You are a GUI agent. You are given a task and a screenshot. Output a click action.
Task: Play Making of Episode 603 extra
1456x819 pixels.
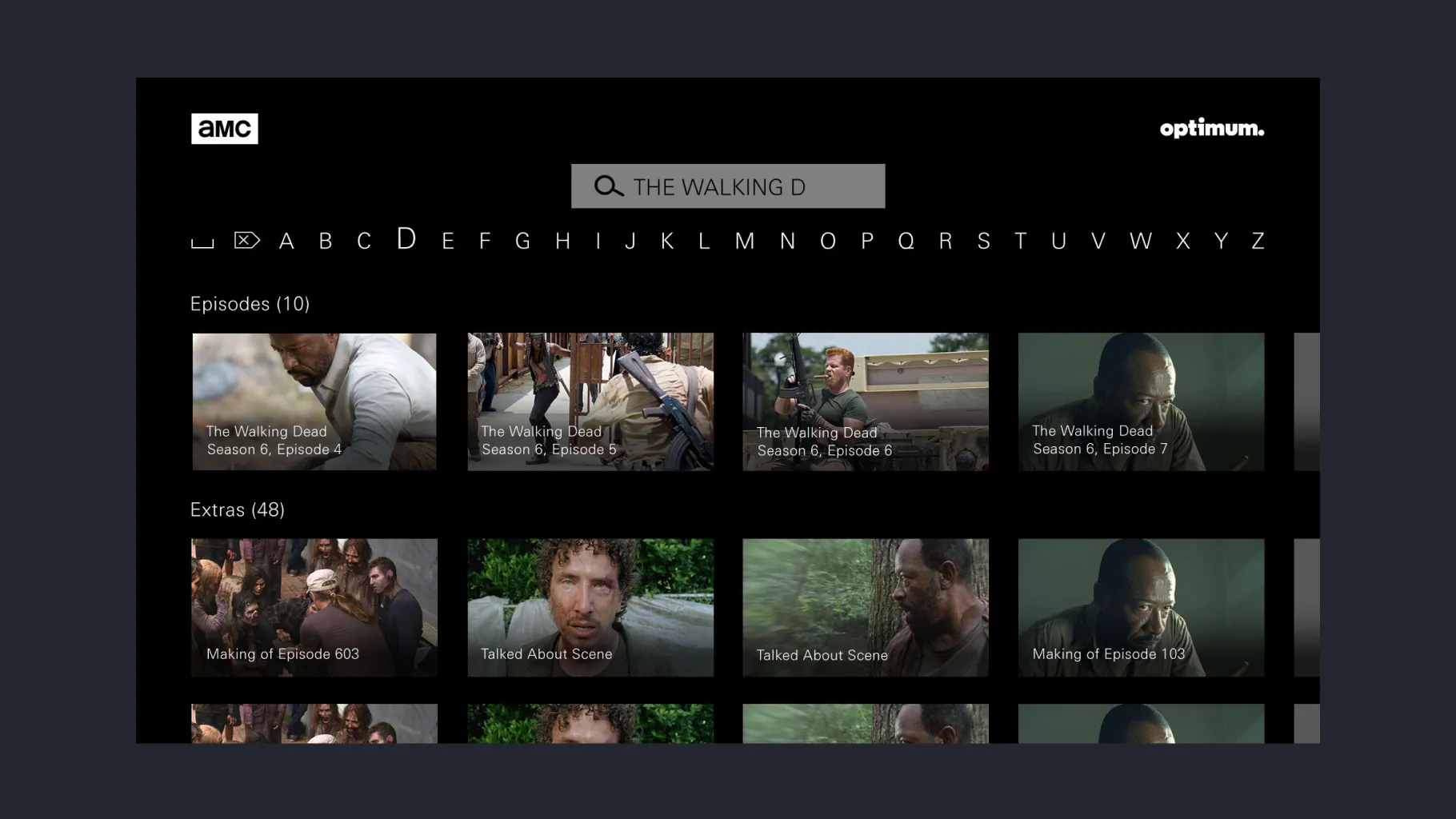[314, 607]
